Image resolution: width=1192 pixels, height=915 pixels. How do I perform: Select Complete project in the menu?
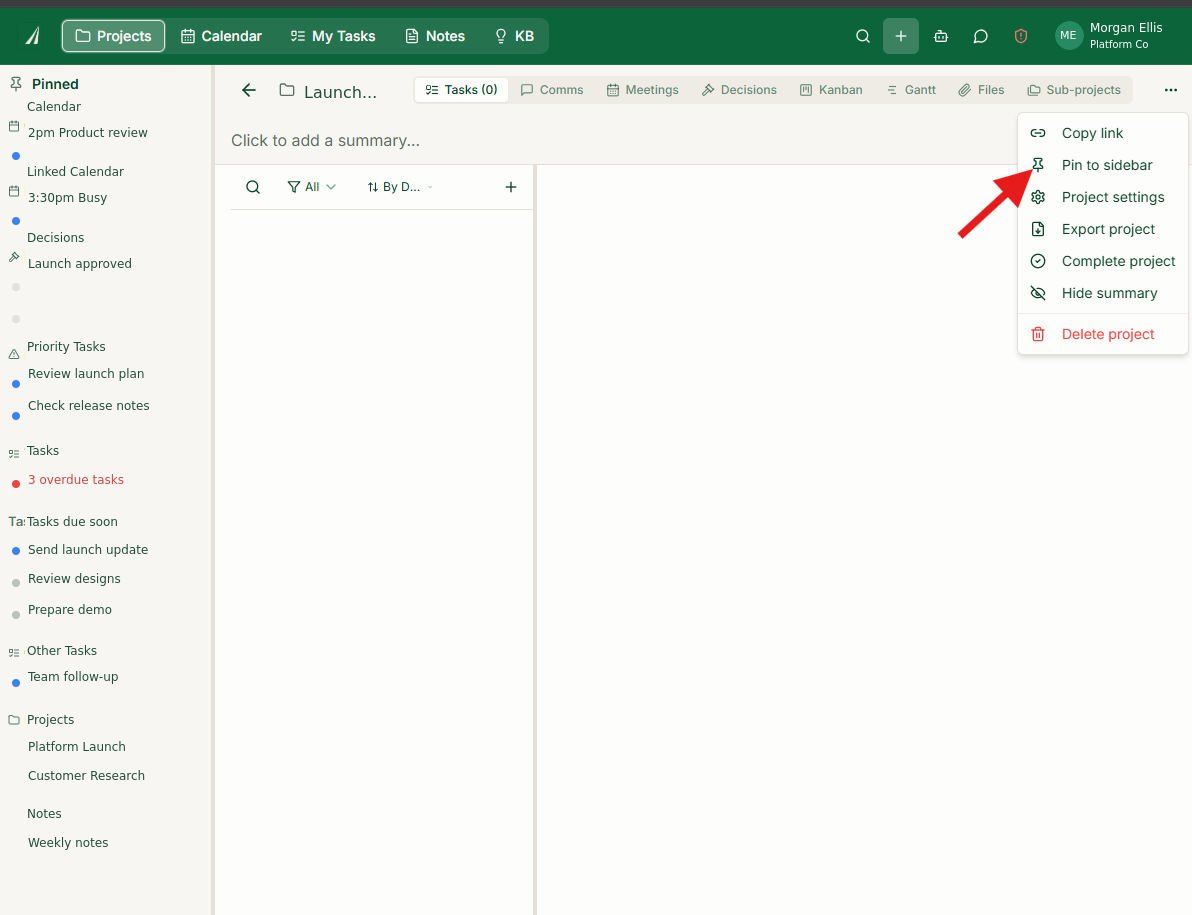[x=1102, y=261]
